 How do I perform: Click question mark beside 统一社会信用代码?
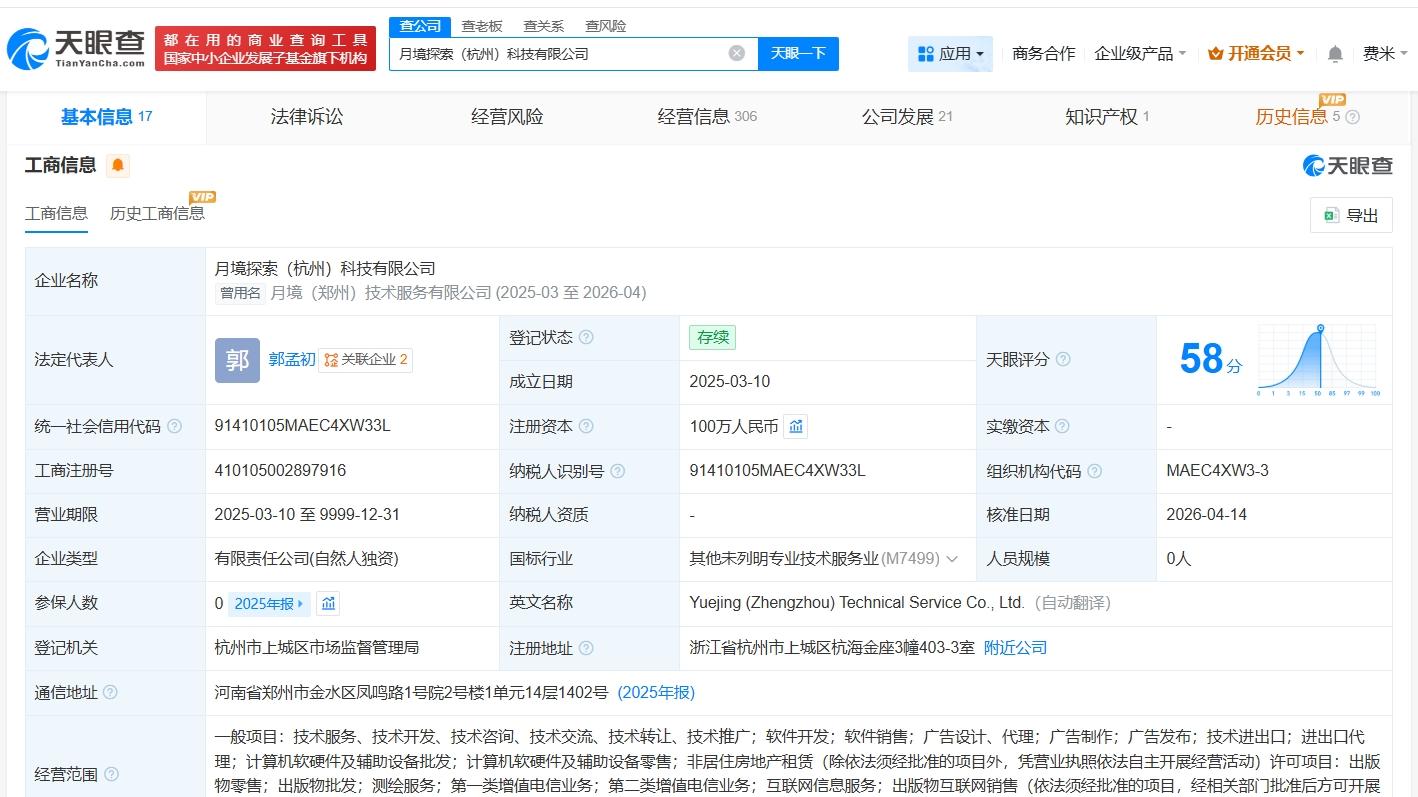174,426
